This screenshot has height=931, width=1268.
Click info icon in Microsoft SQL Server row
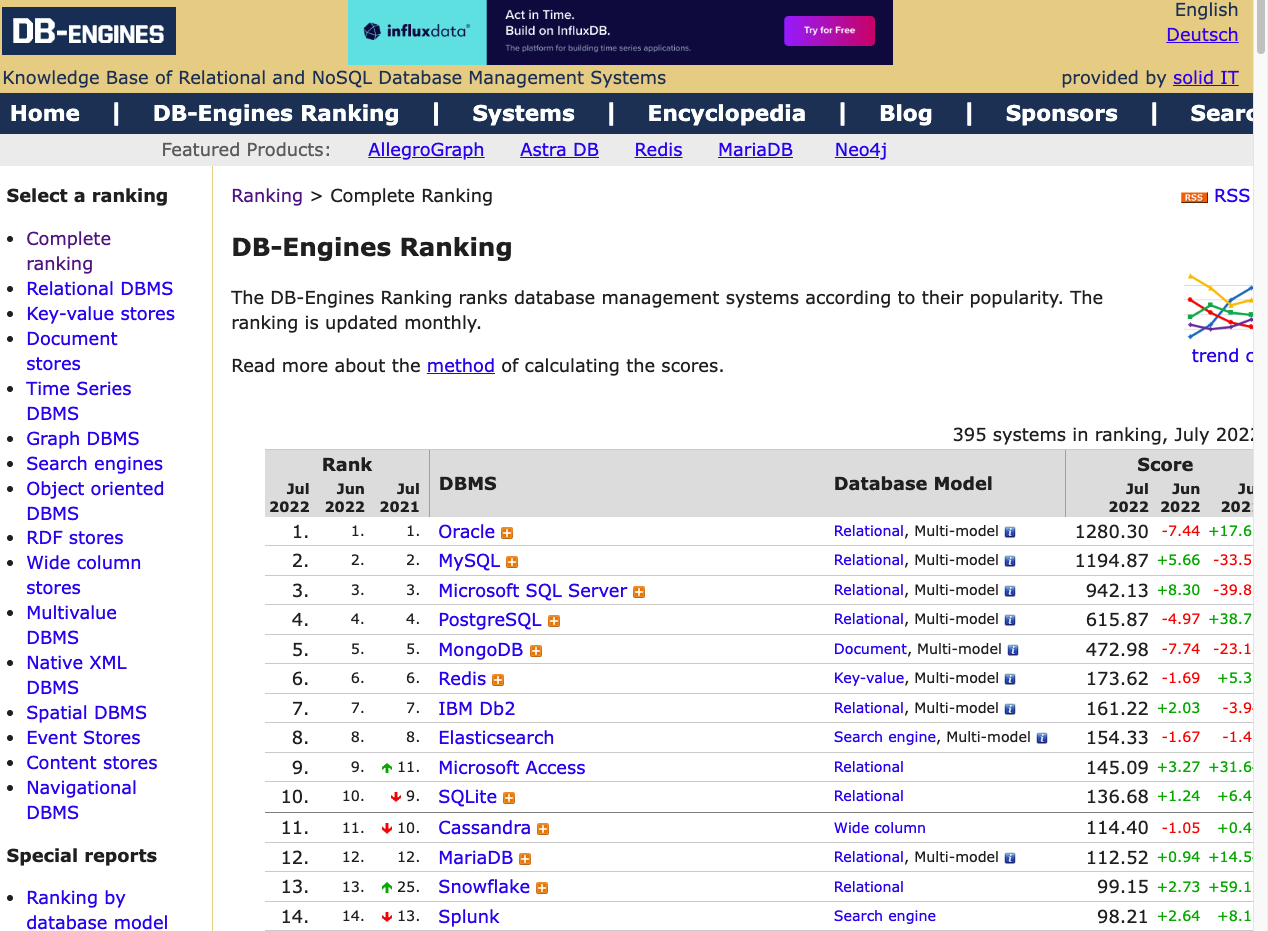point(1010,592)
